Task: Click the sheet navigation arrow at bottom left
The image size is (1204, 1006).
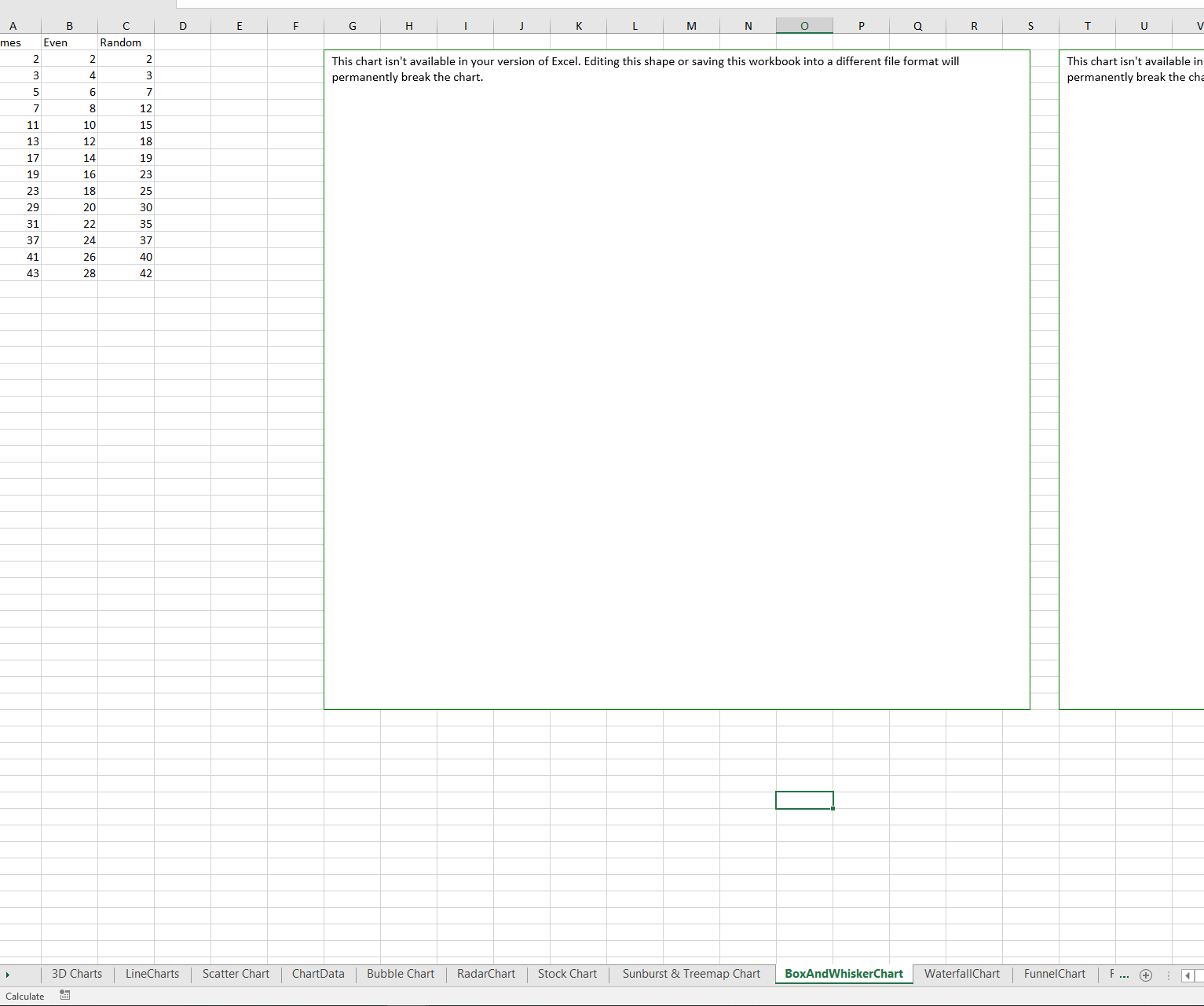Action: pos(8,975)
